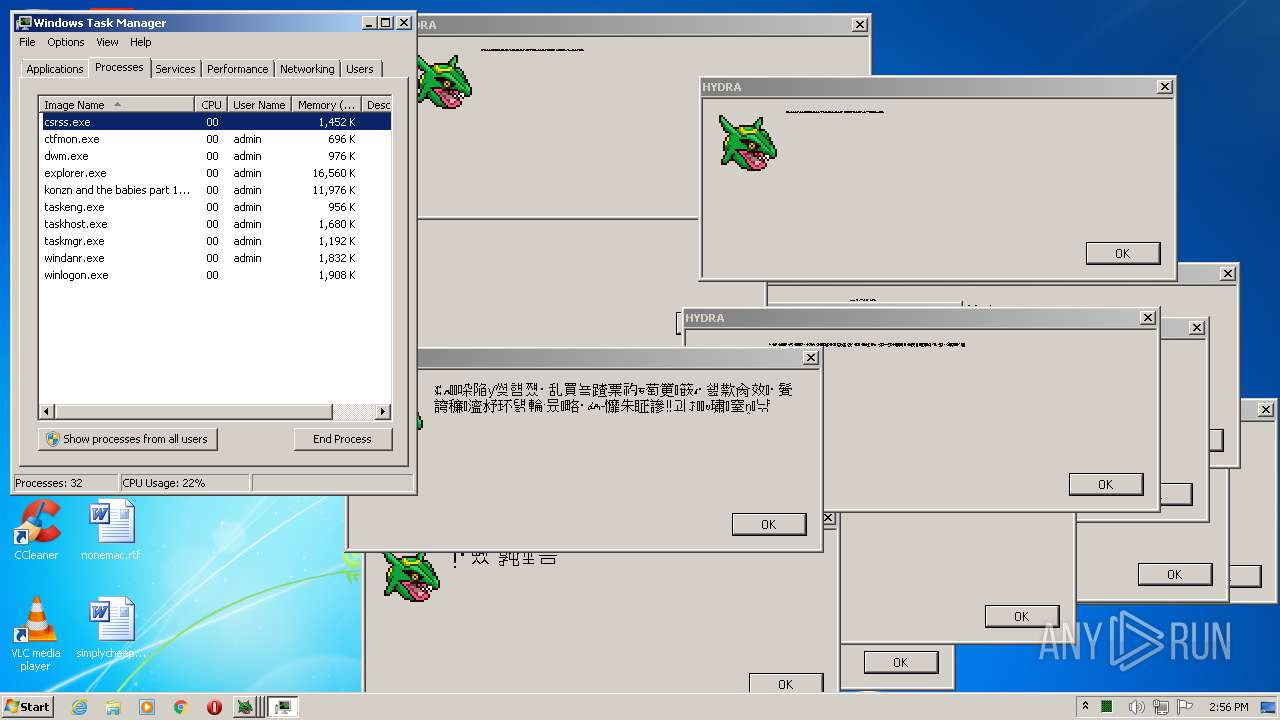Select the dwm.exe process row
This screenshot has height=720, width=1280.
tap(215, 156)
